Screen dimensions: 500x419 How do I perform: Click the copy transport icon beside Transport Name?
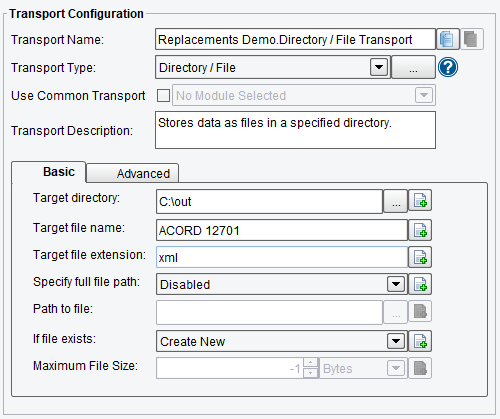pos(448,39)
